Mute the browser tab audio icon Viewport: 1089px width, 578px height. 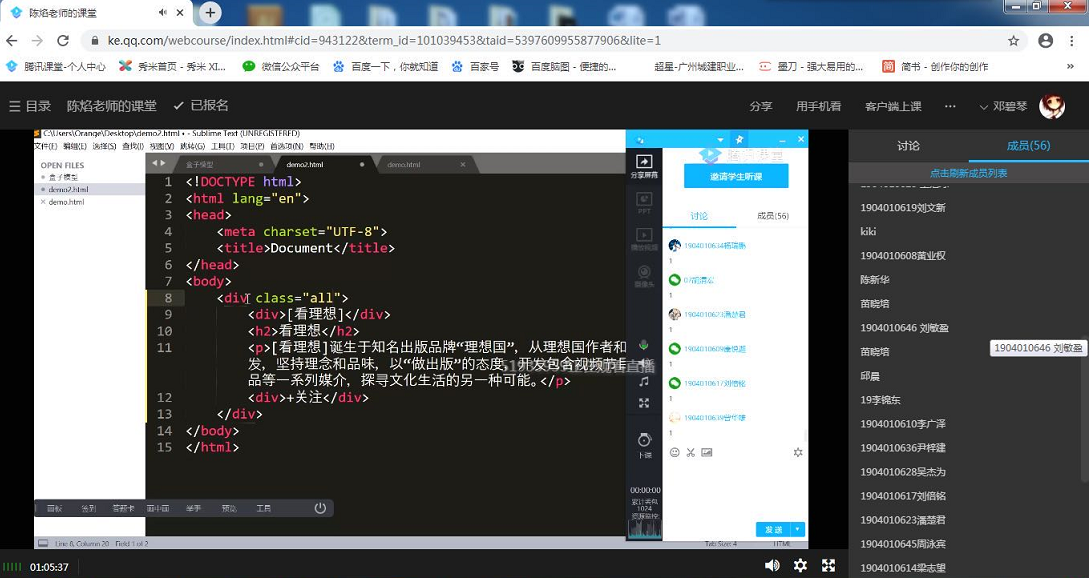coord(164,13)
